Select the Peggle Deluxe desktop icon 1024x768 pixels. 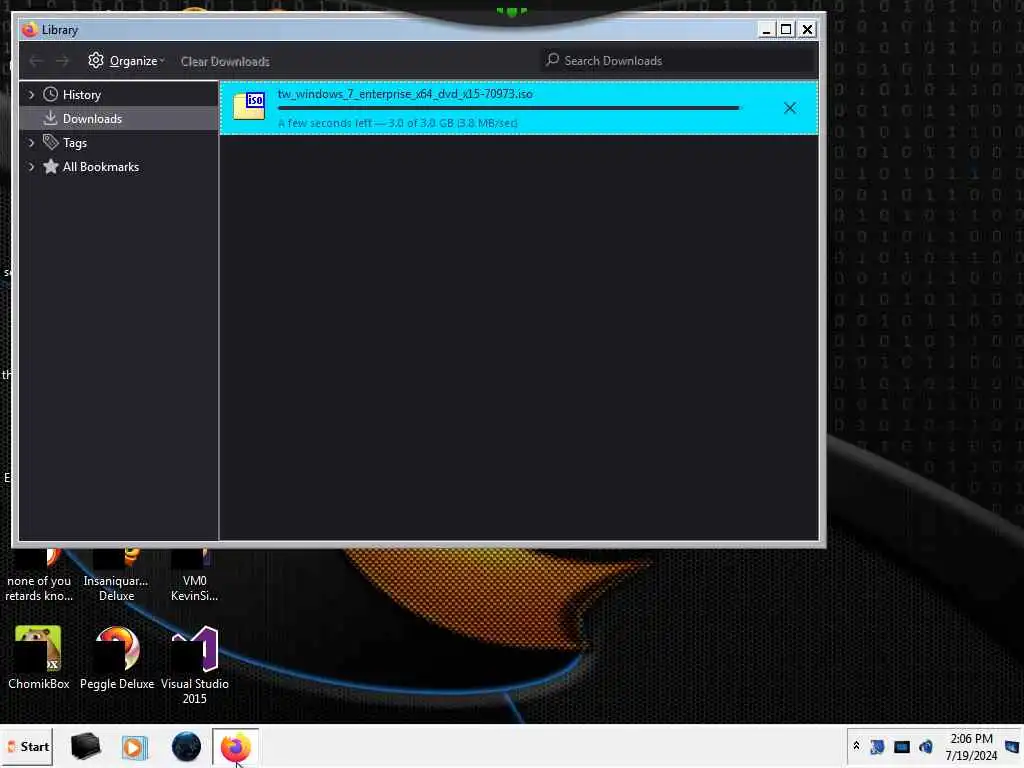(x=117, y=658)
